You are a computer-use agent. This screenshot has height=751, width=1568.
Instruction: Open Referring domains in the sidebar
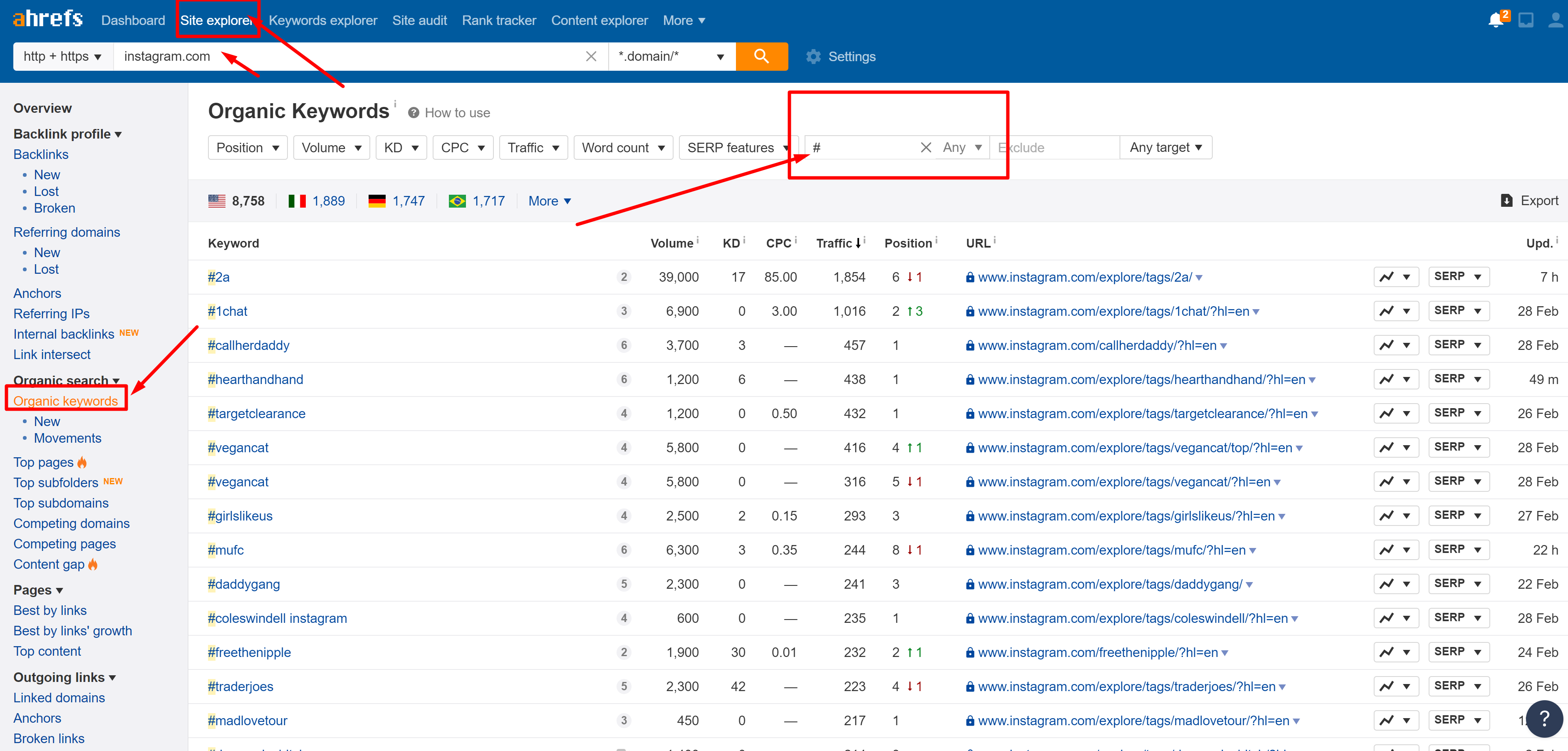(x=66, y=232)
